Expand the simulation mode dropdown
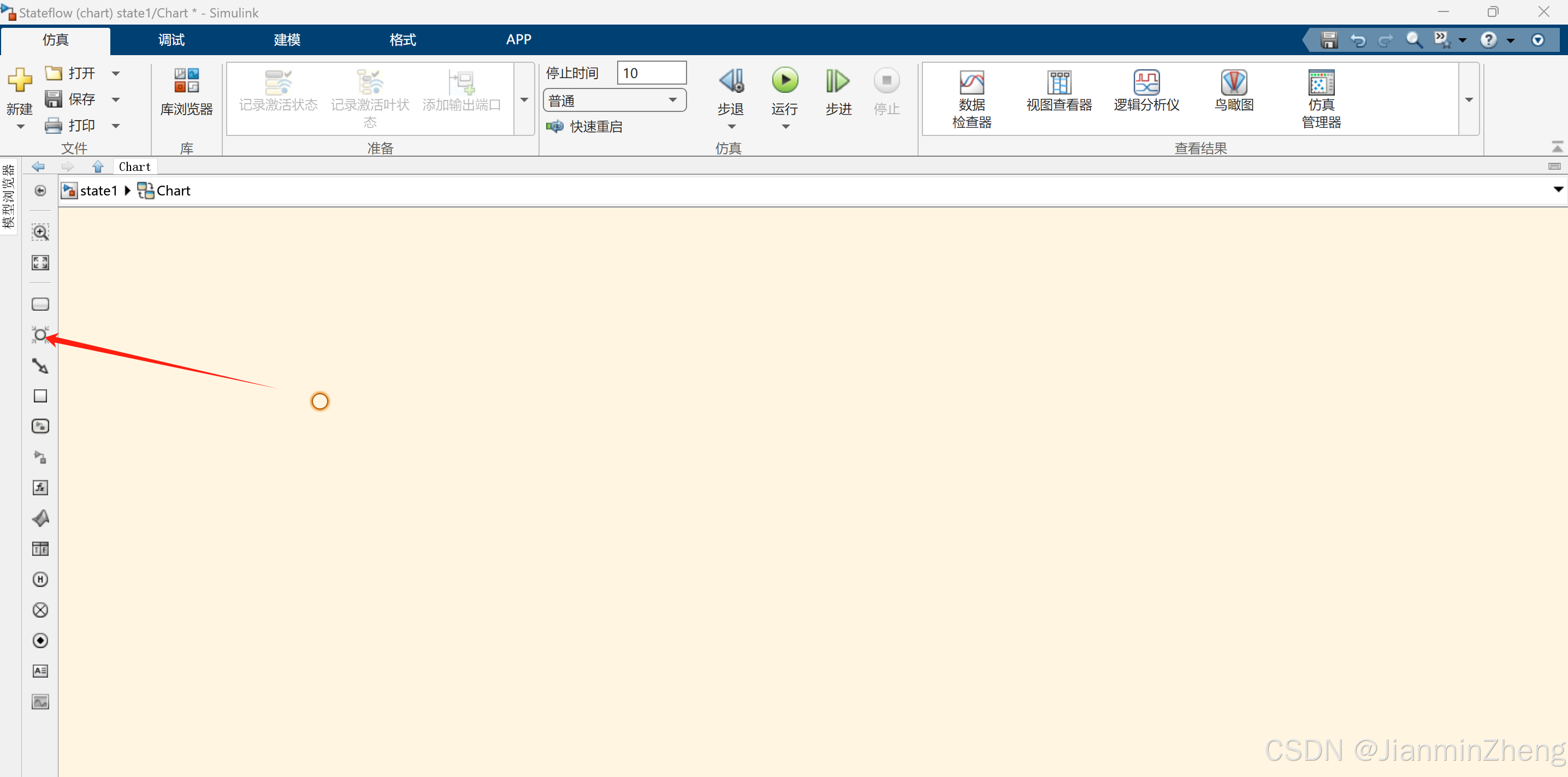 pyautogui.click(x=673, y=100)
